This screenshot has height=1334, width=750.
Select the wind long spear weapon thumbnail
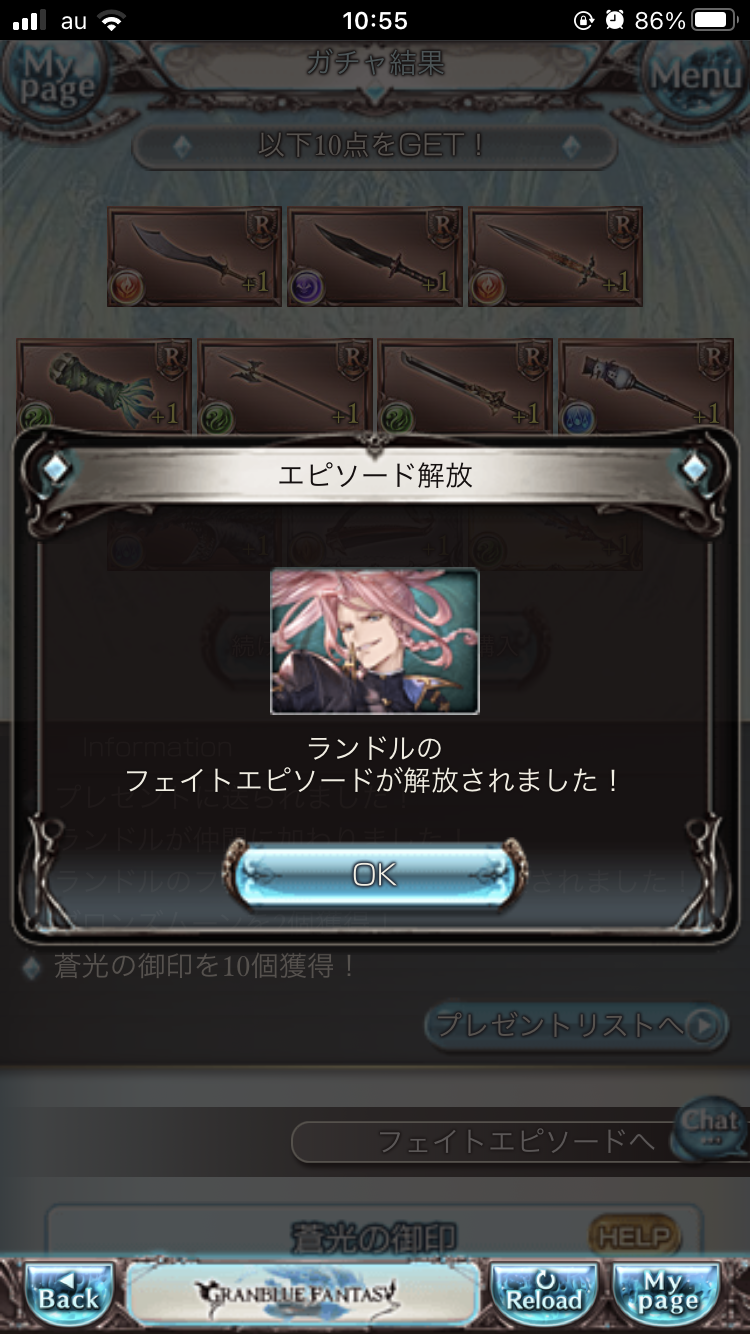(x=465, y=386)
